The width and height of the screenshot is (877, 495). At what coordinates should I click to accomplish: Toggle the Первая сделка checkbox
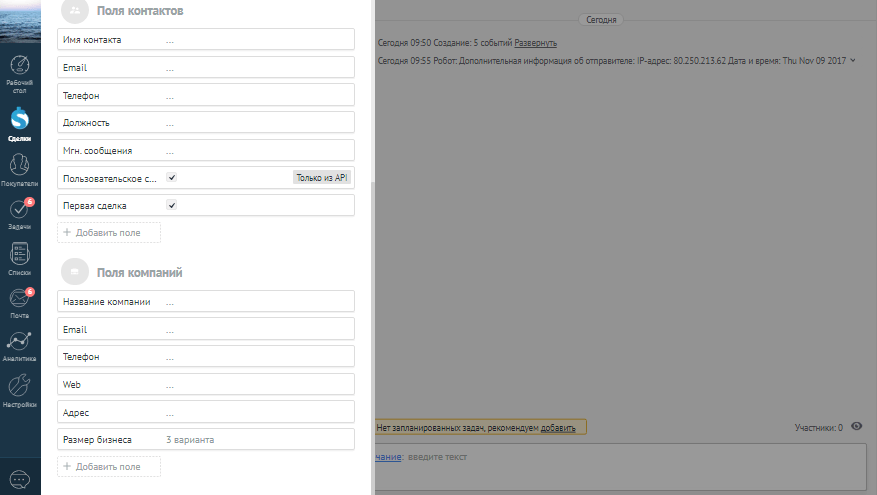click(172, 205)
